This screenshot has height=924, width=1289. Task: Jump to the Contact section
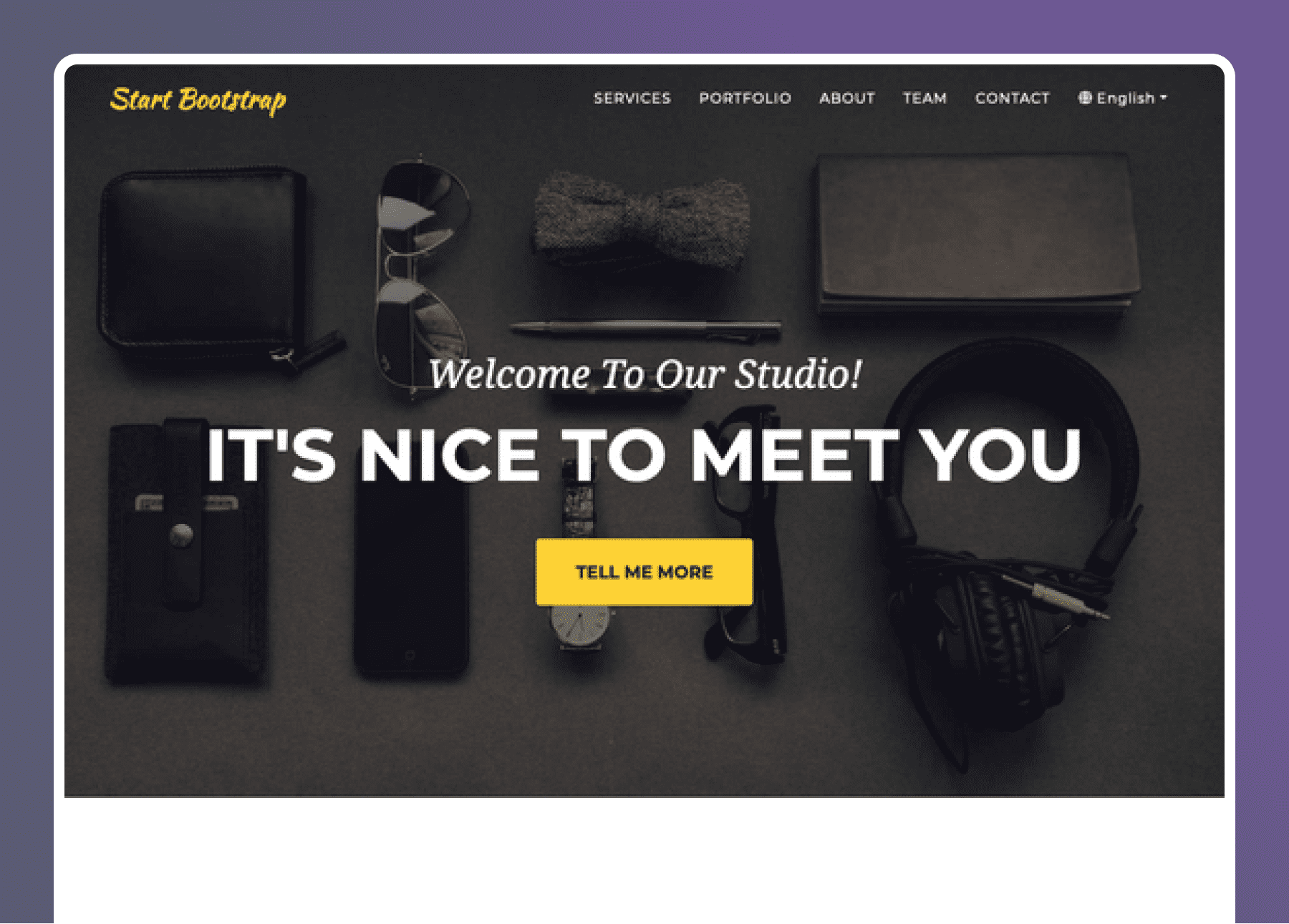(x=1013, y=98)
